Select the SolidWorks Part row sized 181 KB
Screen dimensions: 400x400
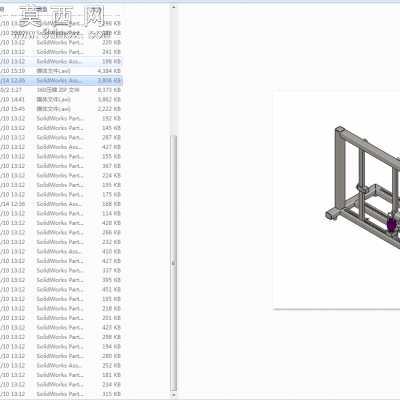[x=61, y=375]
